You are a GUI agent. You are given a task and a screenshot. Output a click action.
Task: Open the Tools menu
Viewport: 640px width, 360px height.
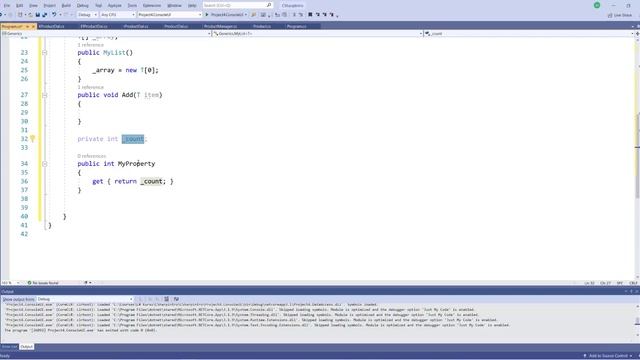tap(132, 6)
